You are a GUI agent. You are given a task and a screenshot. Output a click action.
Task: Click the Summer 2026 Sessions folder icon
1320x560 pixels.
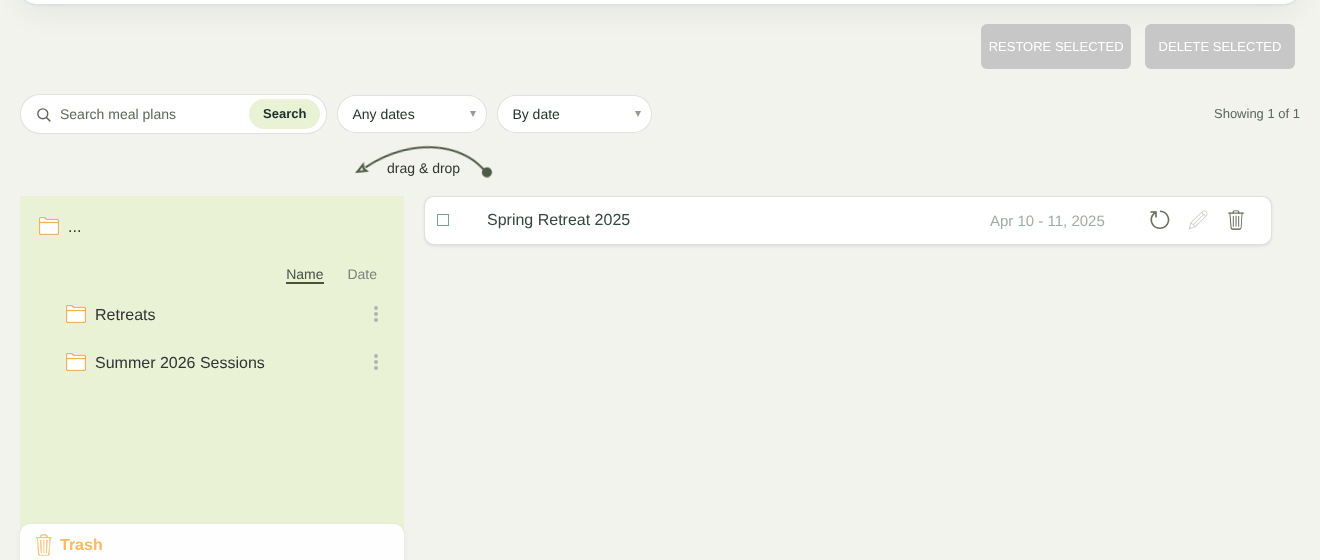76,362
